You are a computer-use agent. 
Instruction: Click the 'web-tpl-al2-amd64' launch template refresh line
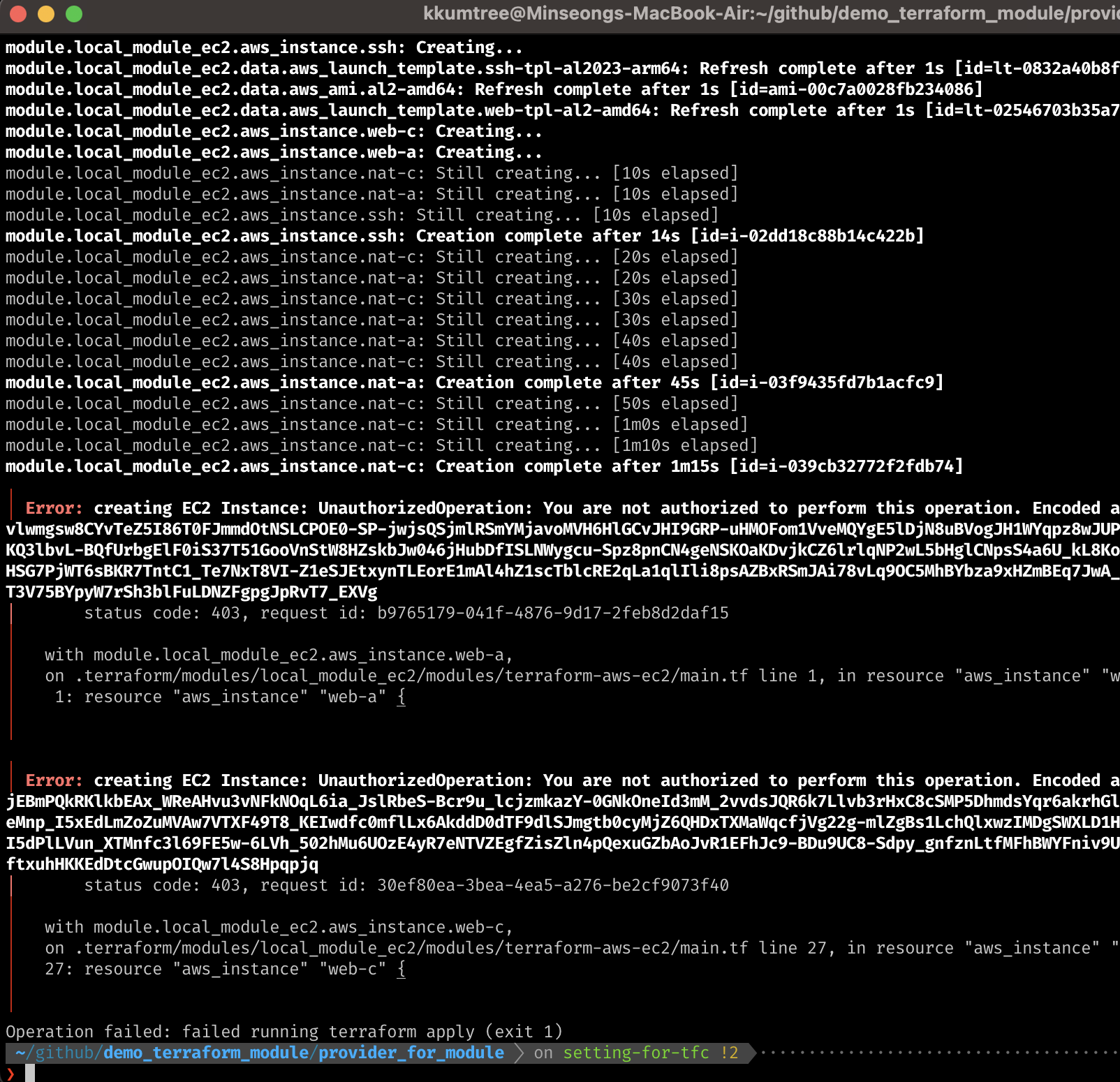coord(563,110)
